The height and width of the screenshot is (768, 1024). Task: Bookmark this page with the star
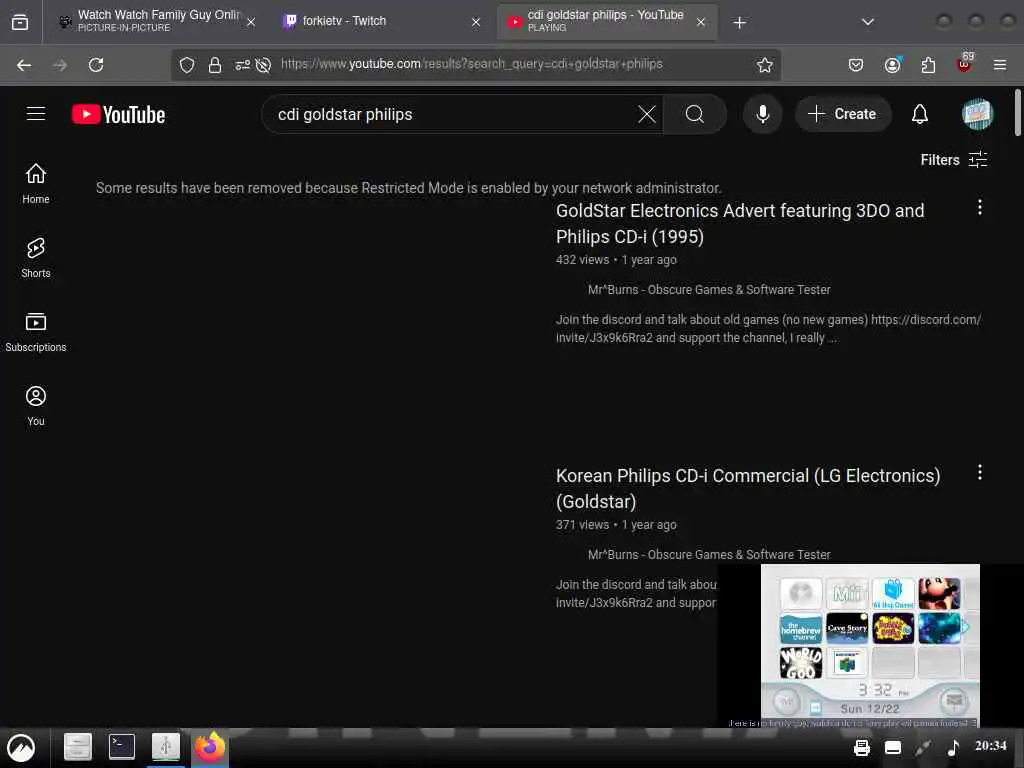(x=765, y=65)
